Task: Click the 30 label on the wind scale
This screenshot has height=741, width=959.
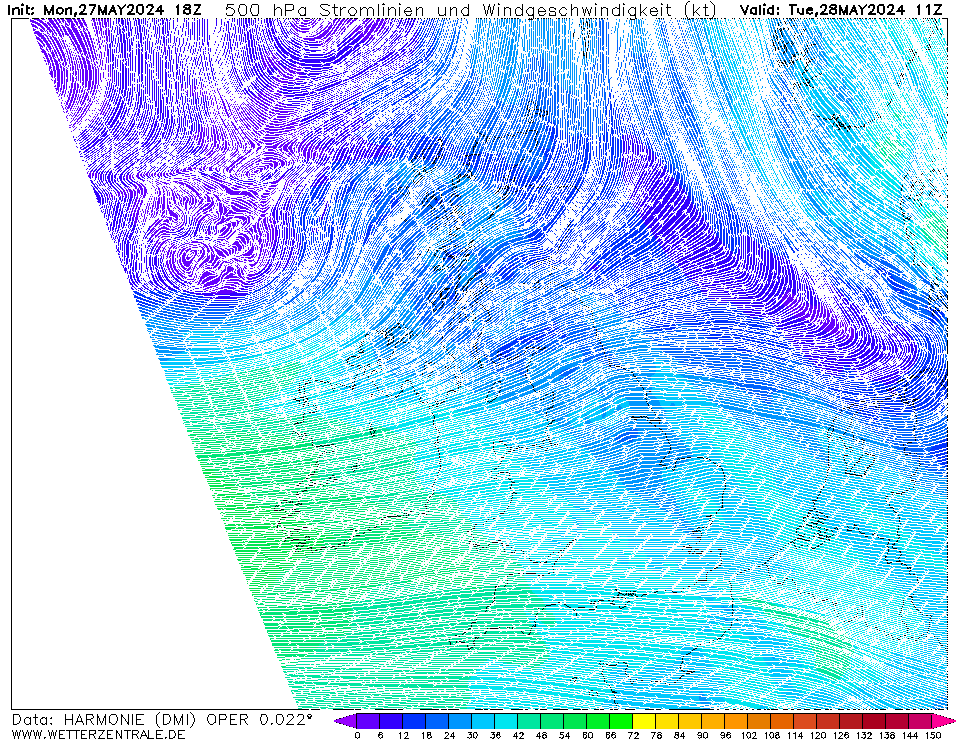Action: 472,735
